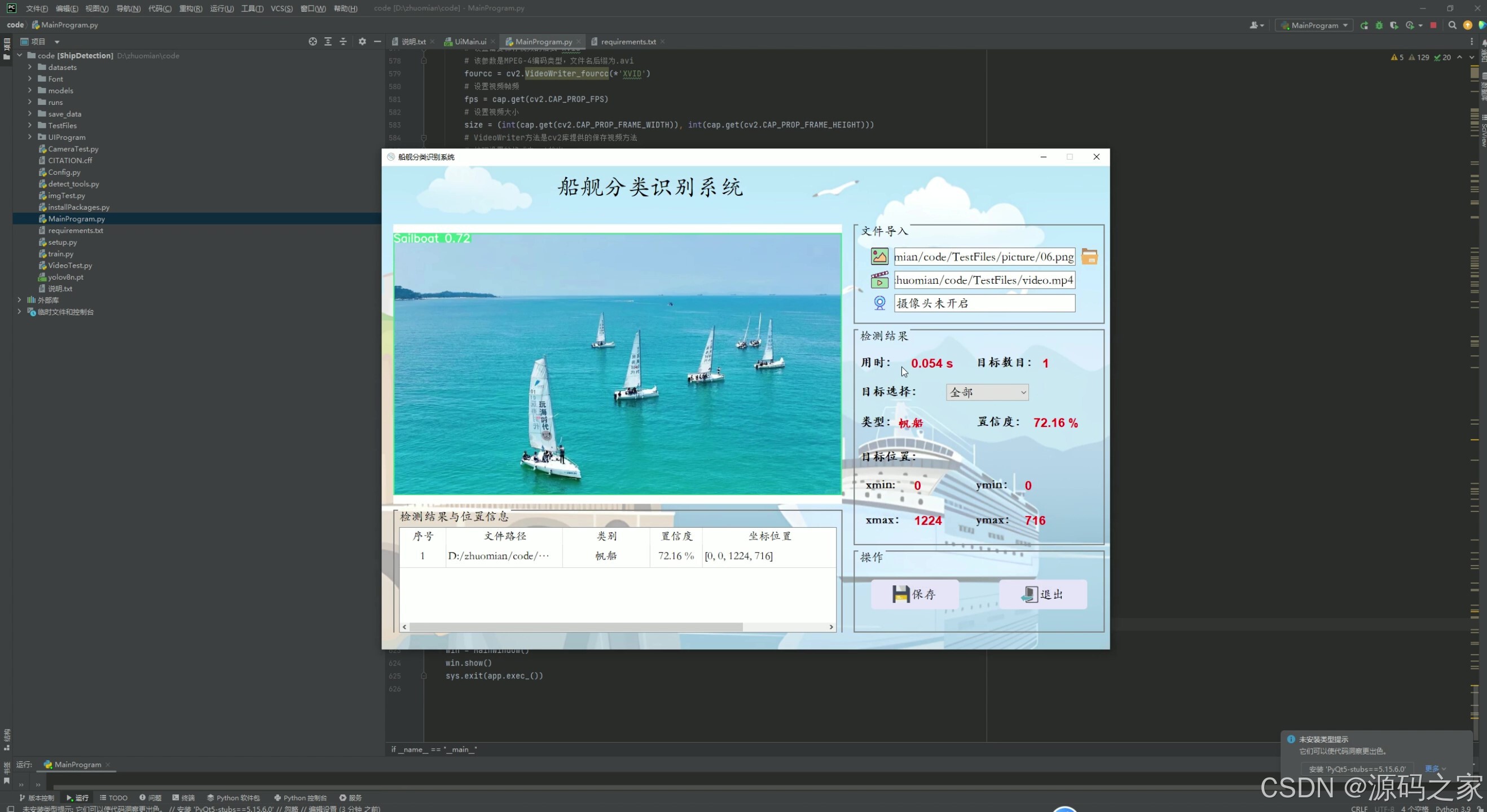Open Config.py in project tree
Image resolution: width=1487 pixels, height=812 pixels.
click(x=64, y=172)
